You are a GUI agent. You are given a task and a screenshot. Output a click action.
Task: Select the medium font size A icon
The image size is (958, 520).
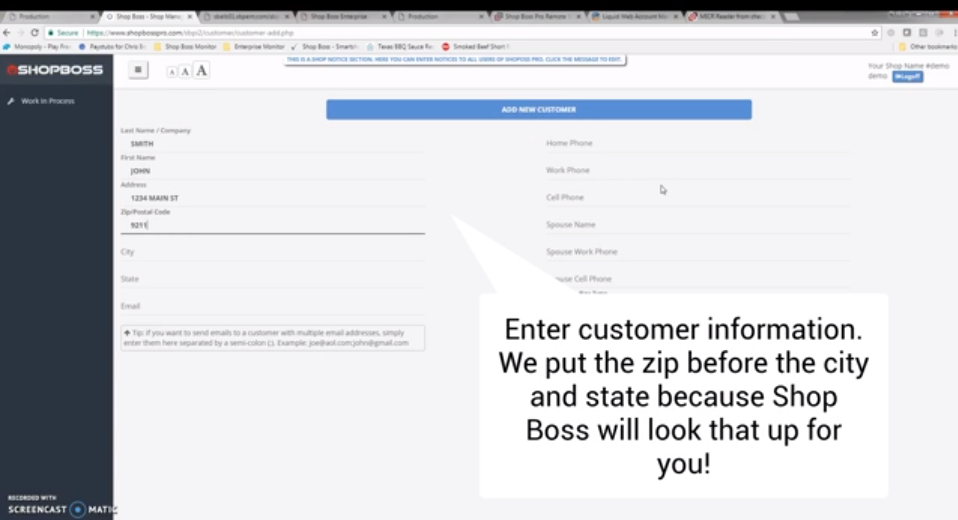tap(185, 71)
